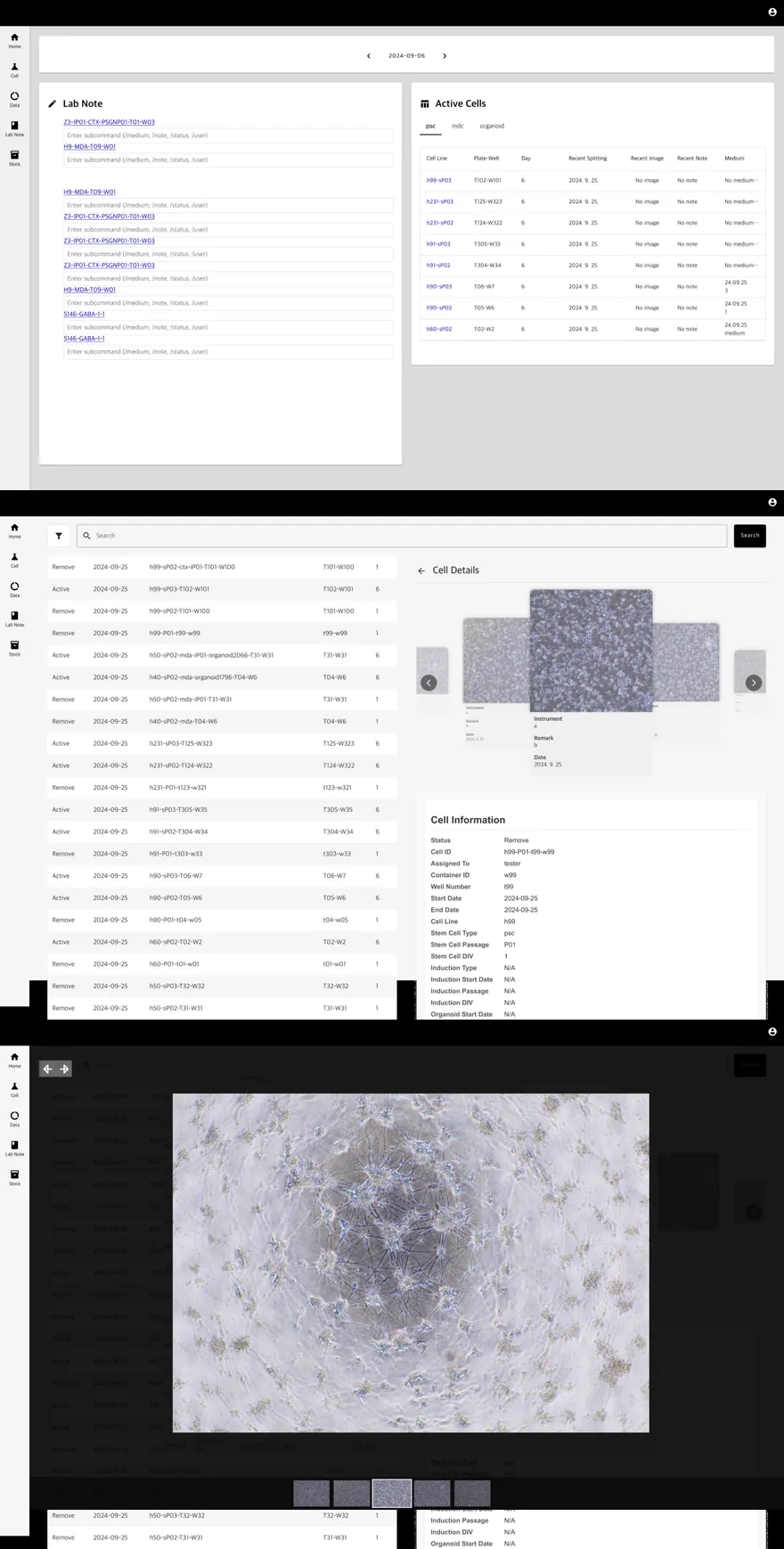Select the h99-sP02-ctx-iP01-T101-W100 row

pos(222,567)
